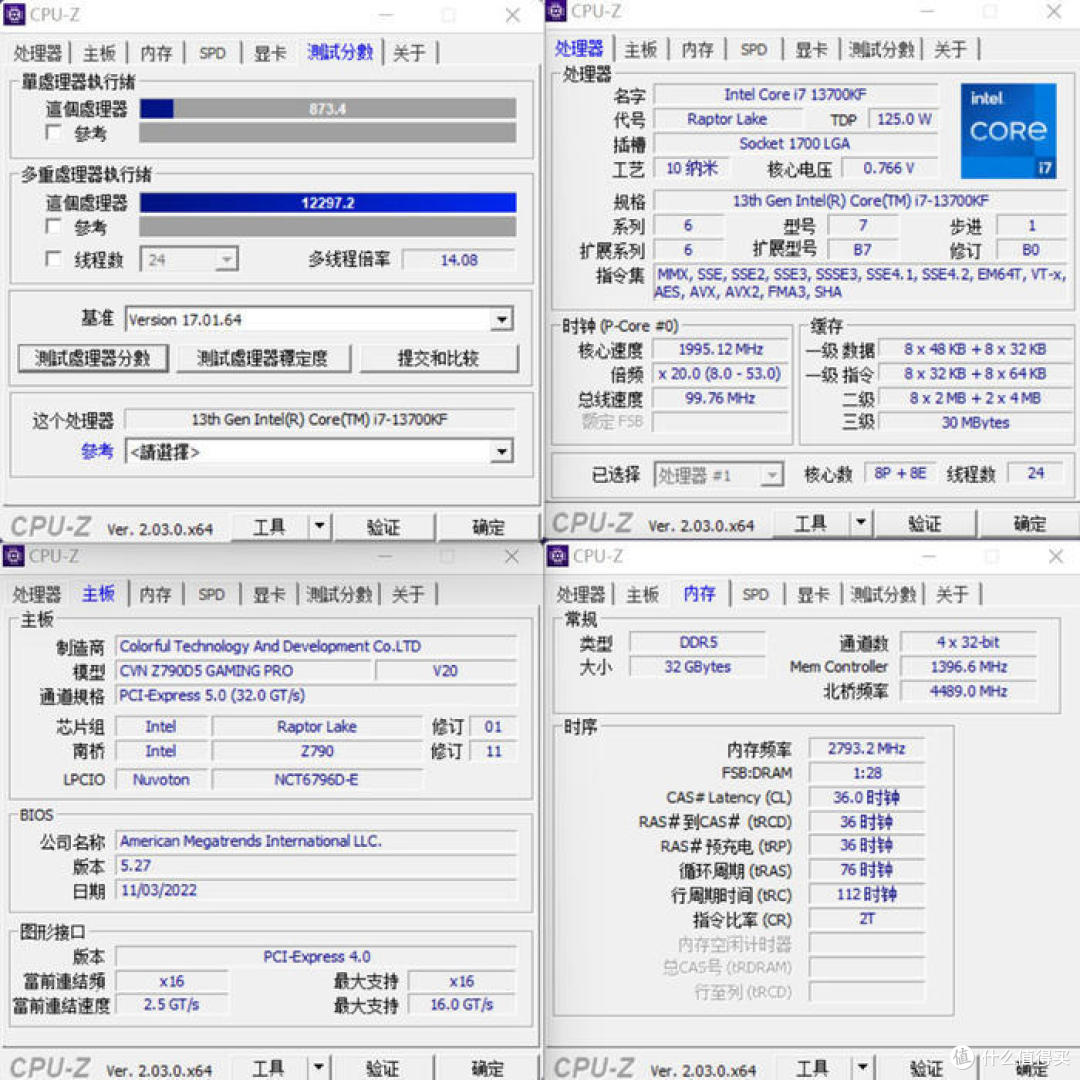The width and height of the screenshot is (1080, 1080).
Task: Switch to SPD tab in memory window
Action: tap(755, 594)
